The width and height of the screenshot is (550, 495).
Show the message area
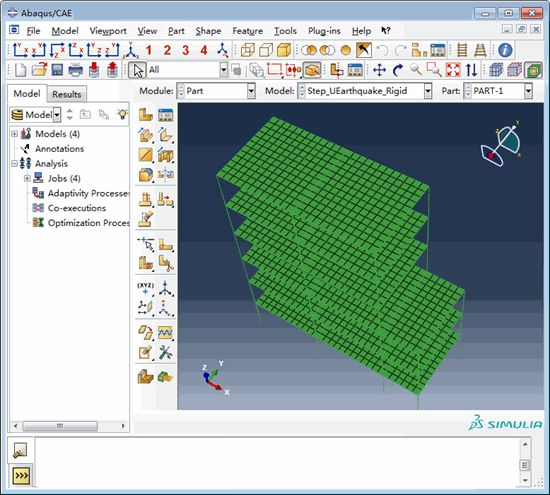[x=21, y=450]
